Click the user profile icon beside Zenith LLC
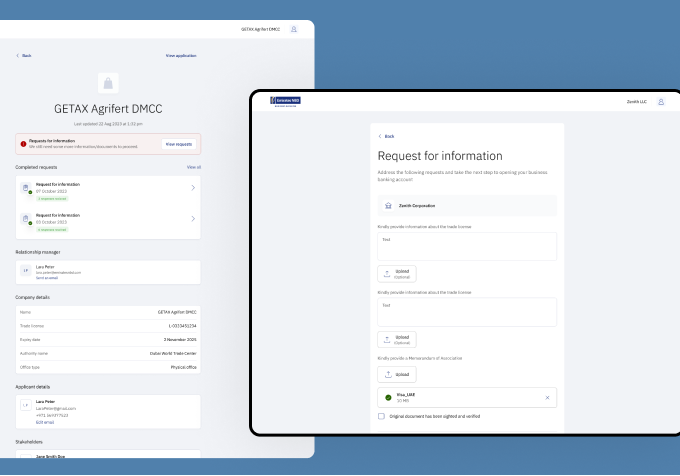 [x=661, y=102]
